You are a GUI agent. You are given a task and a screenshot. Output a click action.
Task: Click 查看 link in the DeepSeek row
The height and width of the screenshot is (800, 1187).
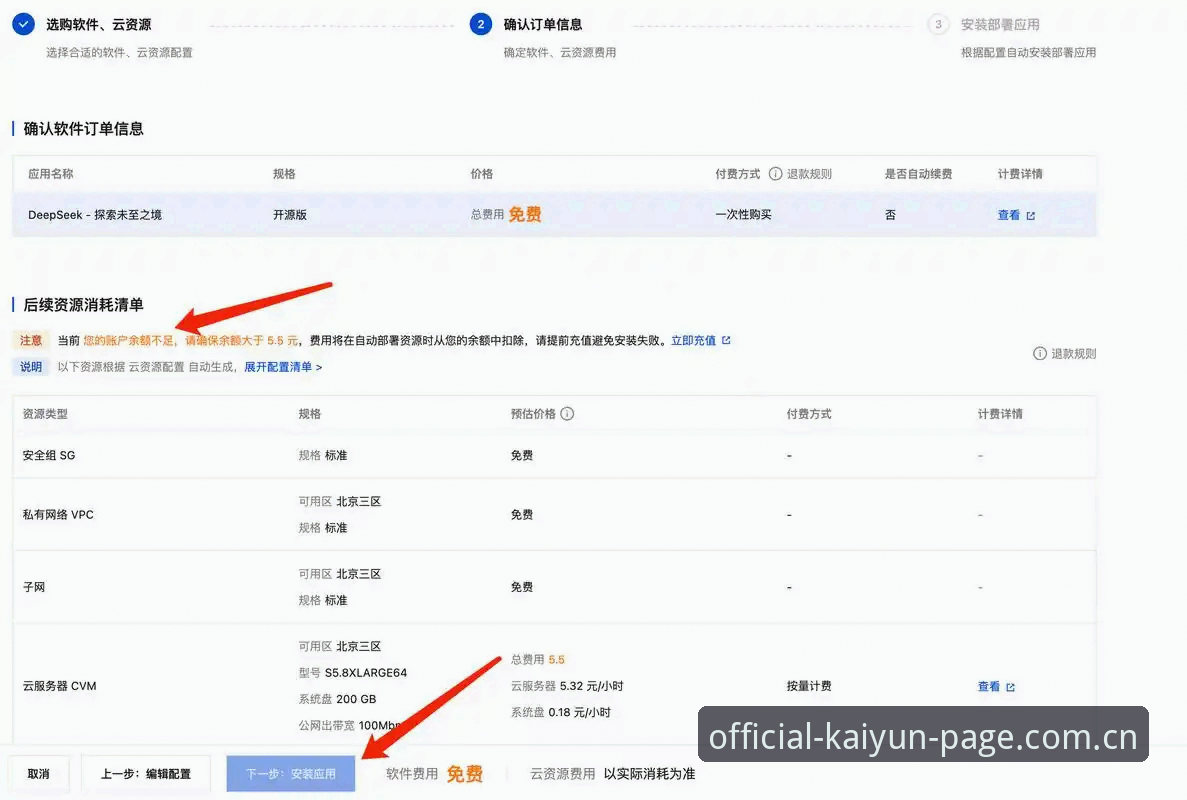(1008, 215)
